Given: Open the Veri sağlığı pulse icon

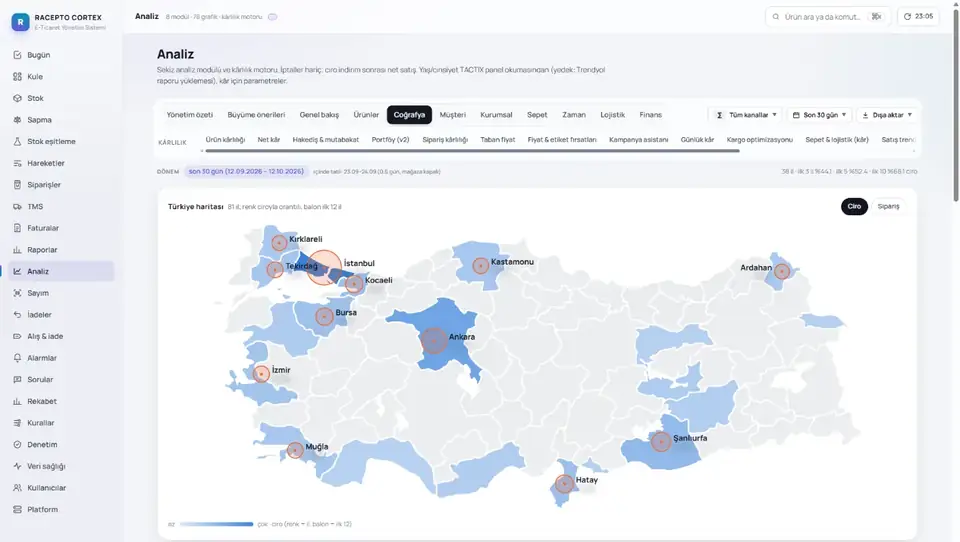Looking at the screenshot, I should coord(17,466).
